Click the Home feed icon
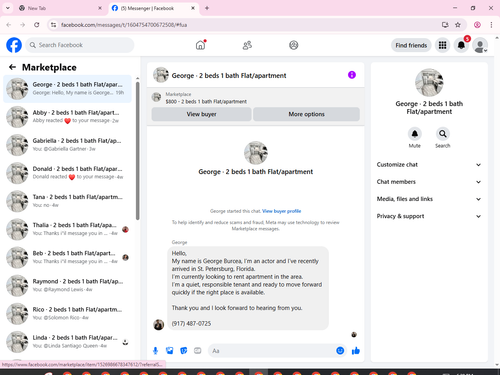This screenshot has height=375, width=500. (x=200, y=45)
